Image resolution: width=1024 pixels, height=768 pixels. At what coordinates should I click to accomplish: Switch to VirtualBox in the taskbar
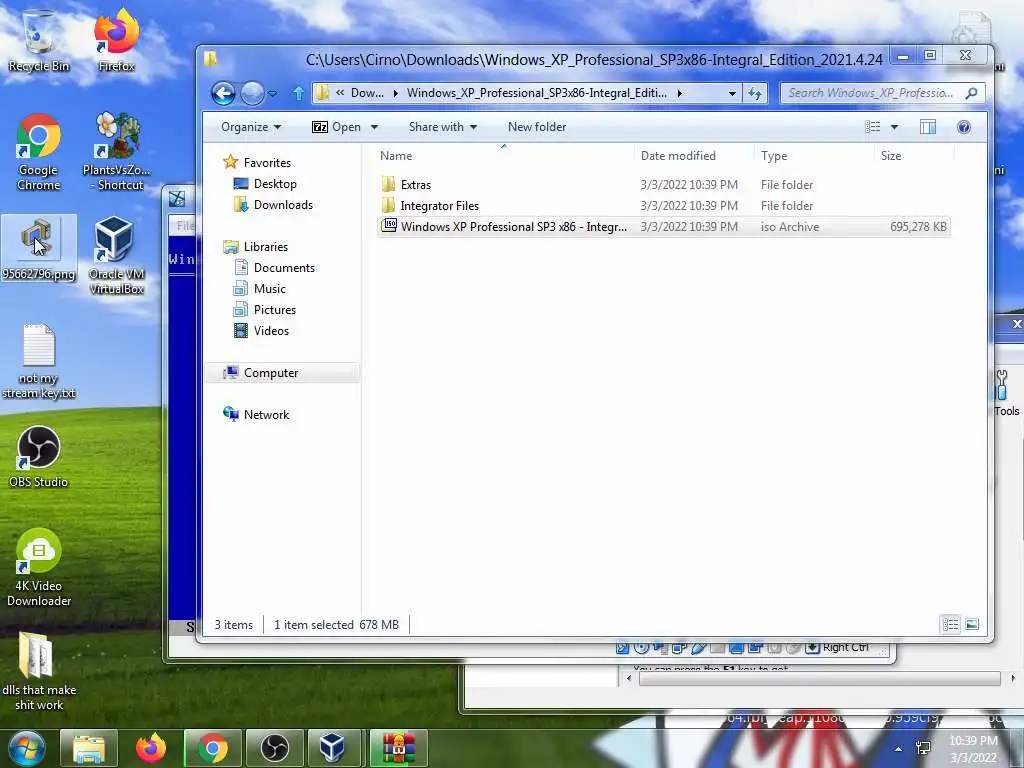point(332,748)
